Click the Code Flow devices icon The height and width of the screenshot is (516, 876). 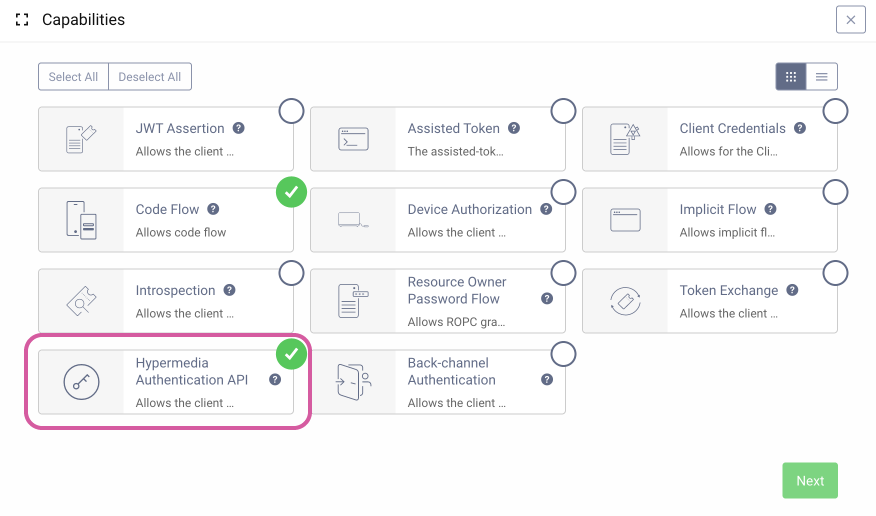81,220
